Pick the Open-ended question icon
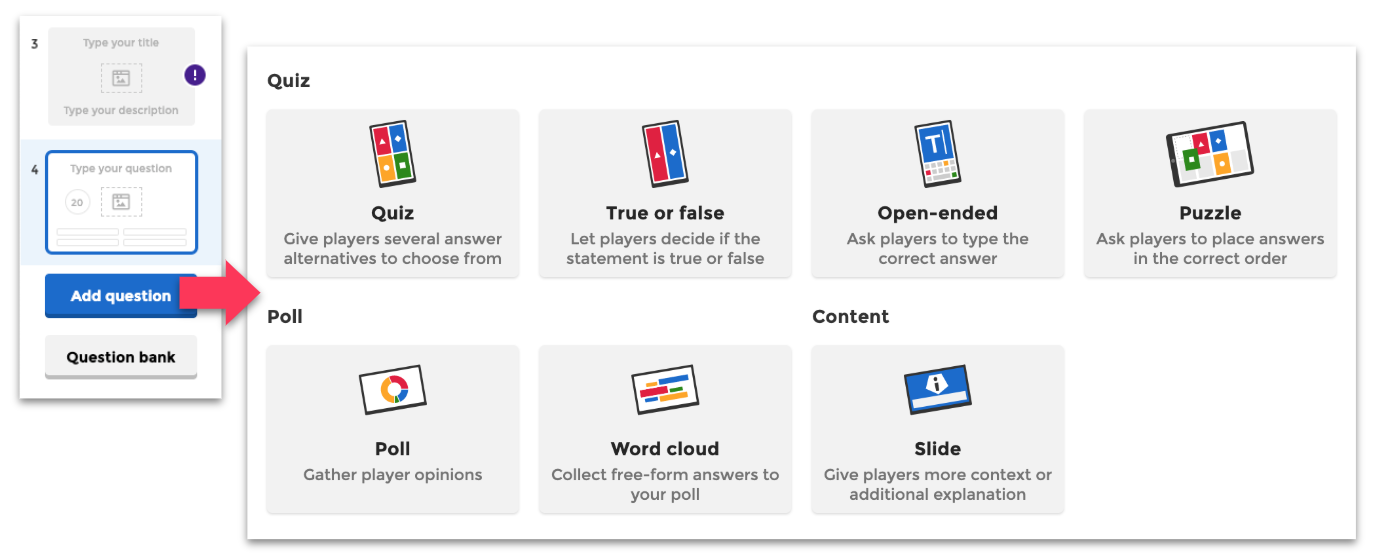The image size is (1374, 558). pyautogui.click(x=937, y=155)
